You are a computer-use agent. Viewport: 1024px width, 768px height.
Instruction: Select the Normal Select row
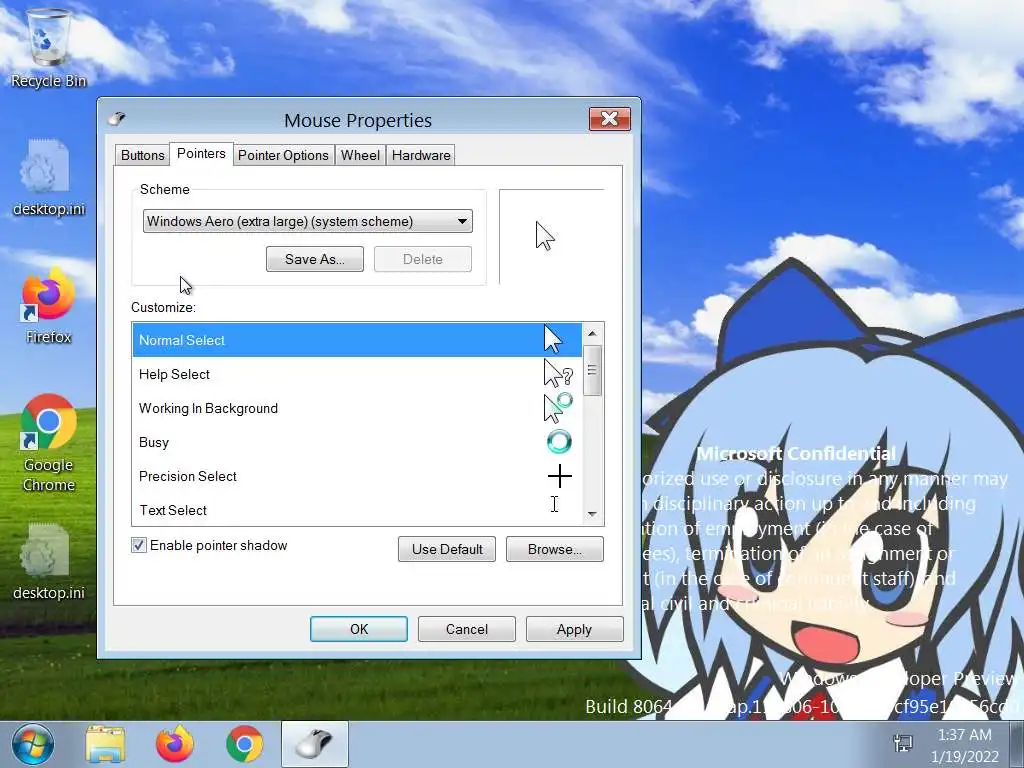pyautogui.click(x=357, y=340)
